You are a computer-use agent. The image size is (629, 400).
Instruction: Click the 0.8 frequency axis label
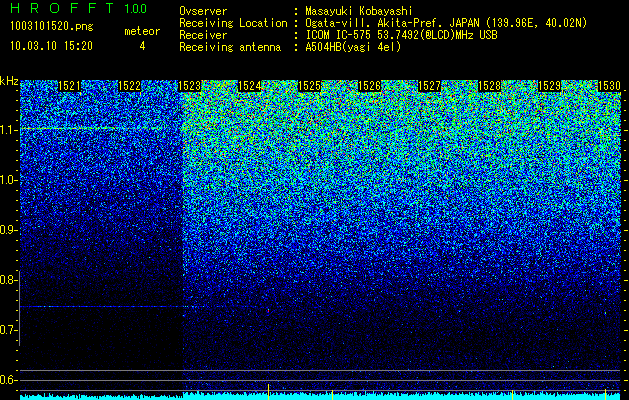click(x=7, y=280)
